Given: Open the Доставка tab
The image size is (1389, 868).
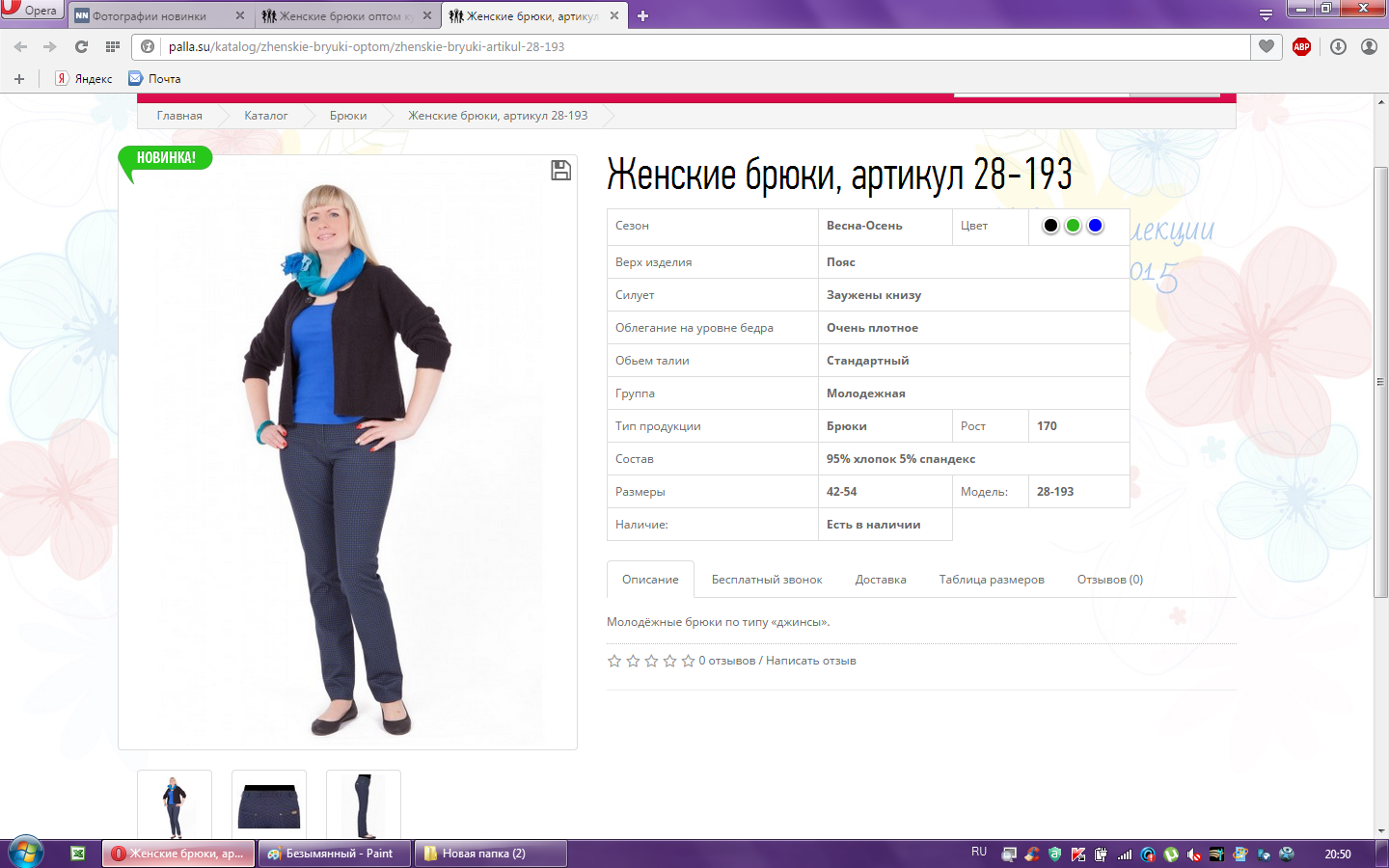Looking at the screenshot, I should (x=881, y=580).
